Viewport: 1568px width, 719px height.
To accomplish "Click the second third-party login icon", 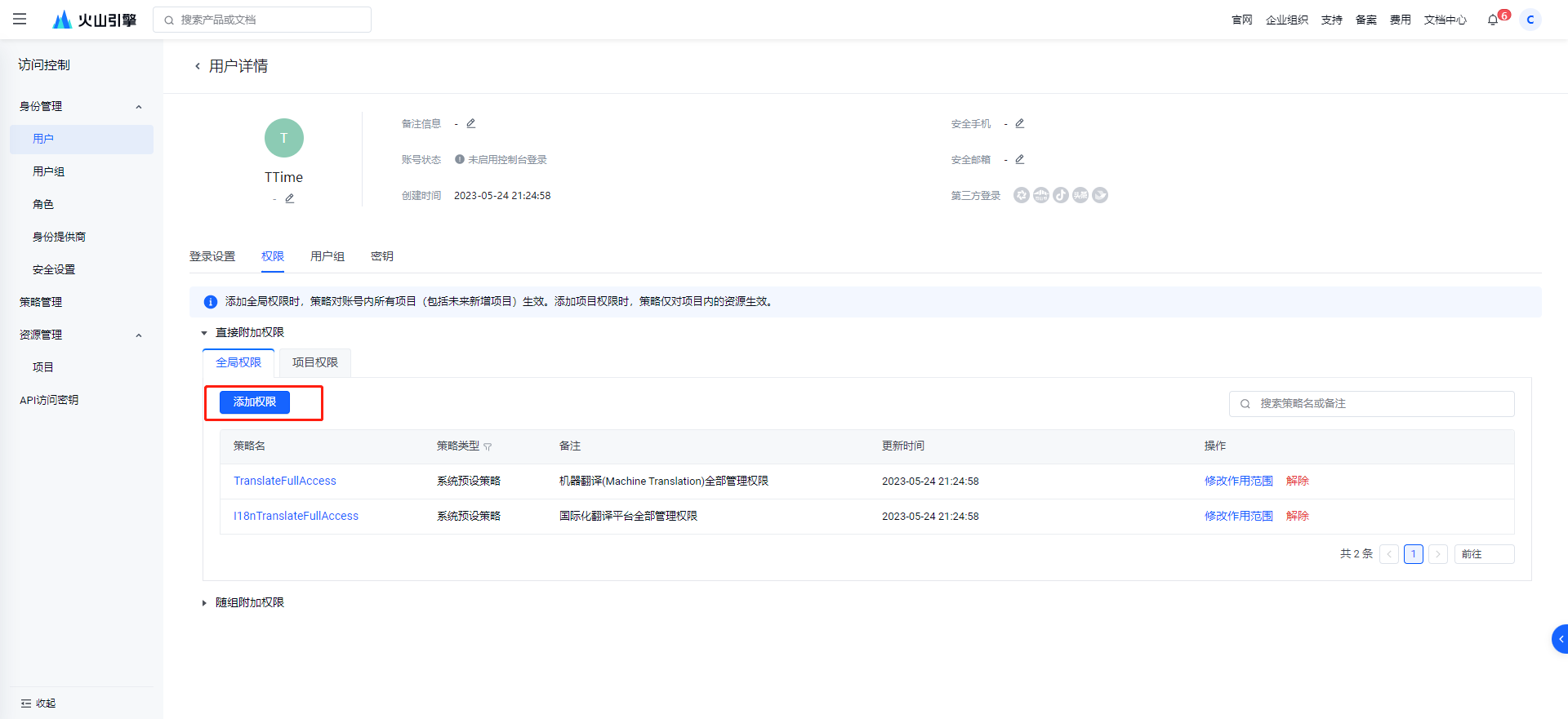I will pyautogui.click(x=1041, y=195).
